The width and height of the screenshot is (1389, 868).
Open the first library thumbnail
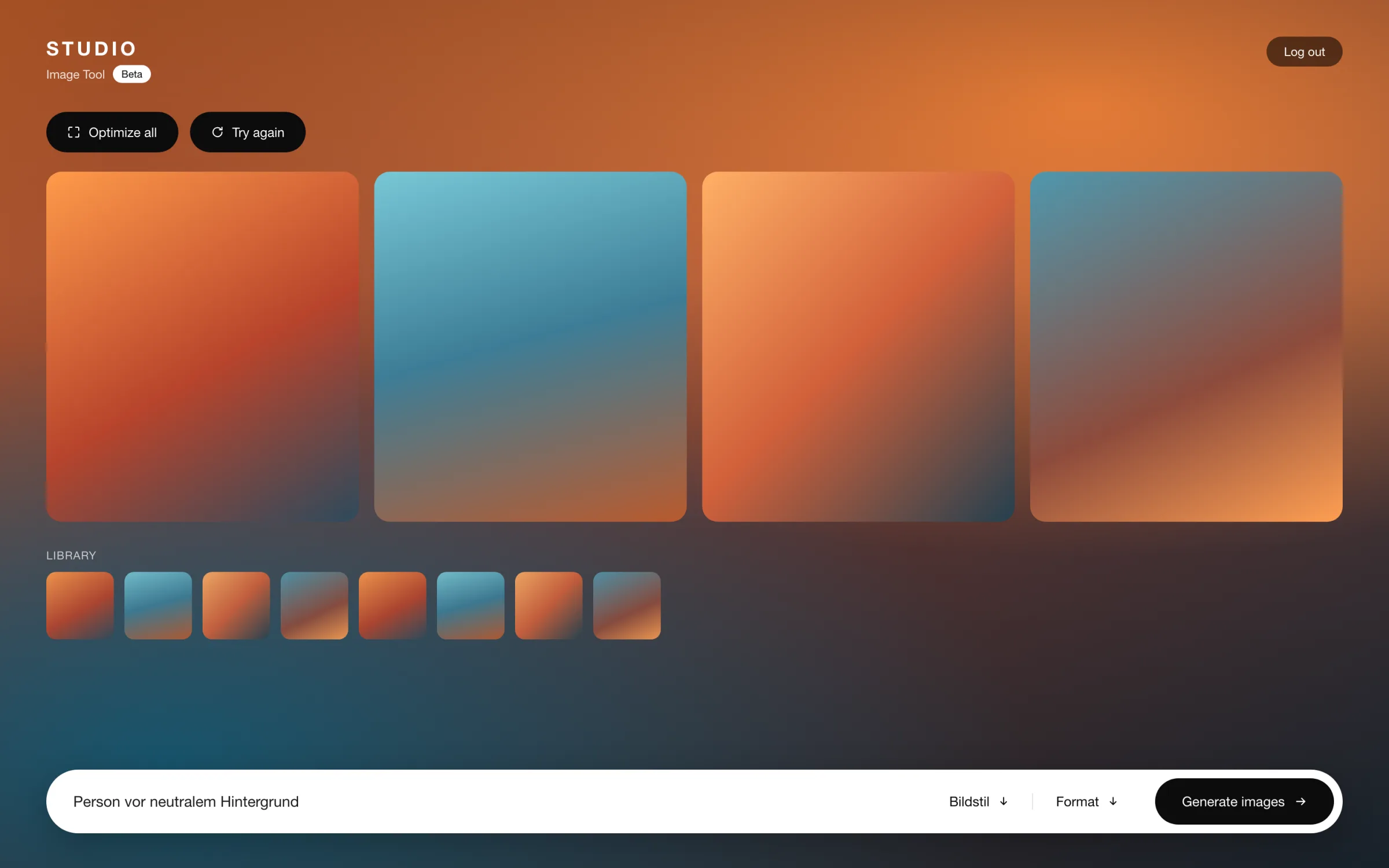(x=80, y=605)
